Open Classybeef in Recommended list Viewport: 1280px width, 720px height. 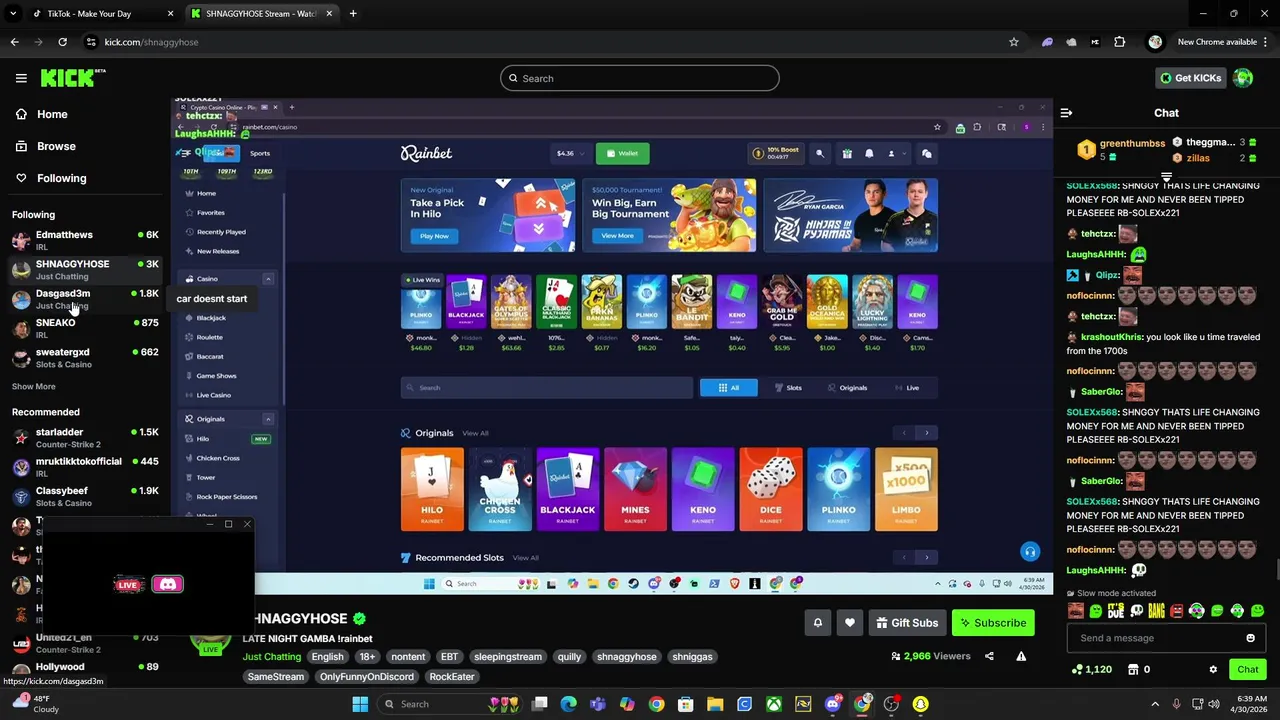85,496
